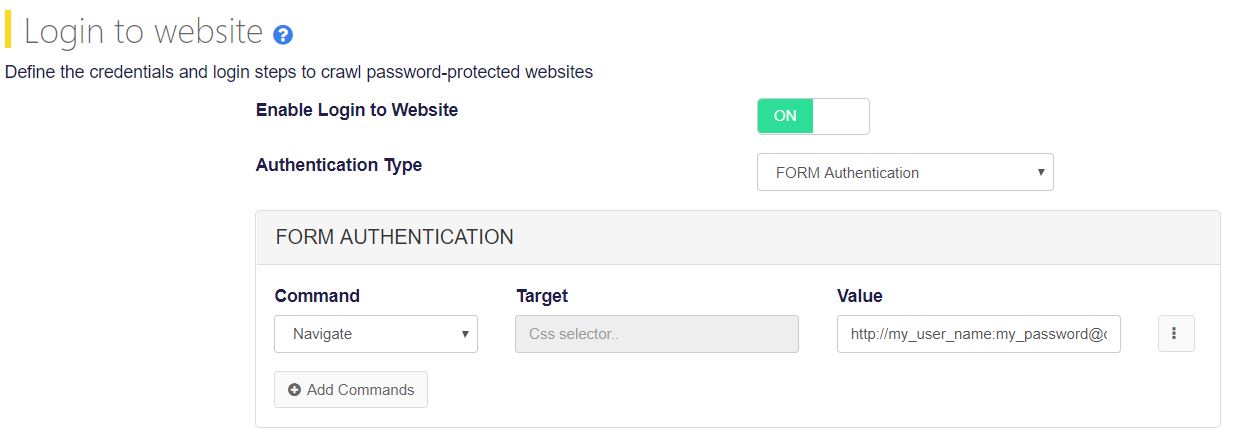1248x439 pixels.
Task: Click the white handle of the login switch
Action: [x=841, y=116]
